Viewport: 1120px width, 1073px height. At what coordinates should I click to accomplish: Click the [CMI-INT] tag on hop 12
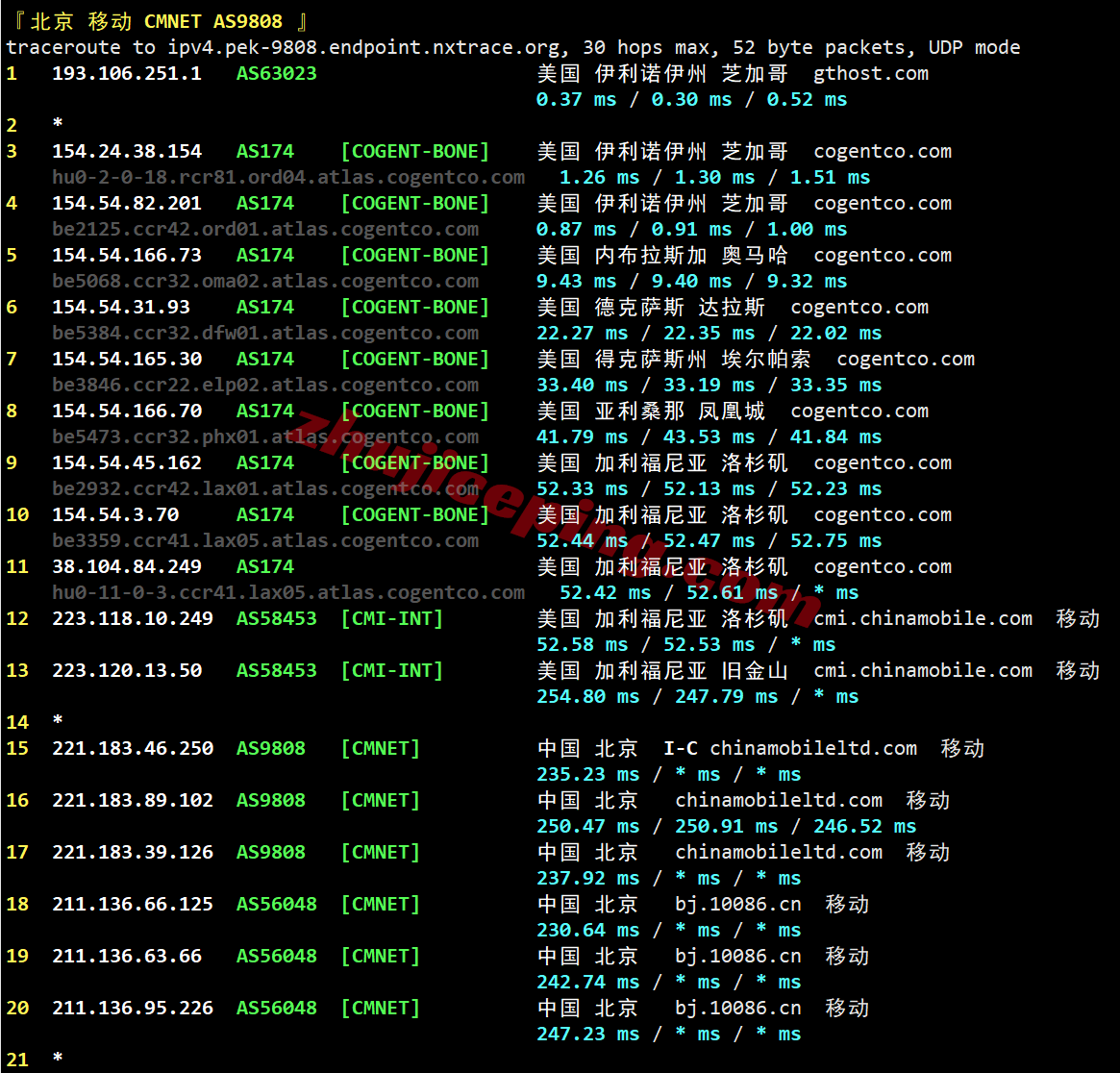pyautogui.click(x=391, y=618)
